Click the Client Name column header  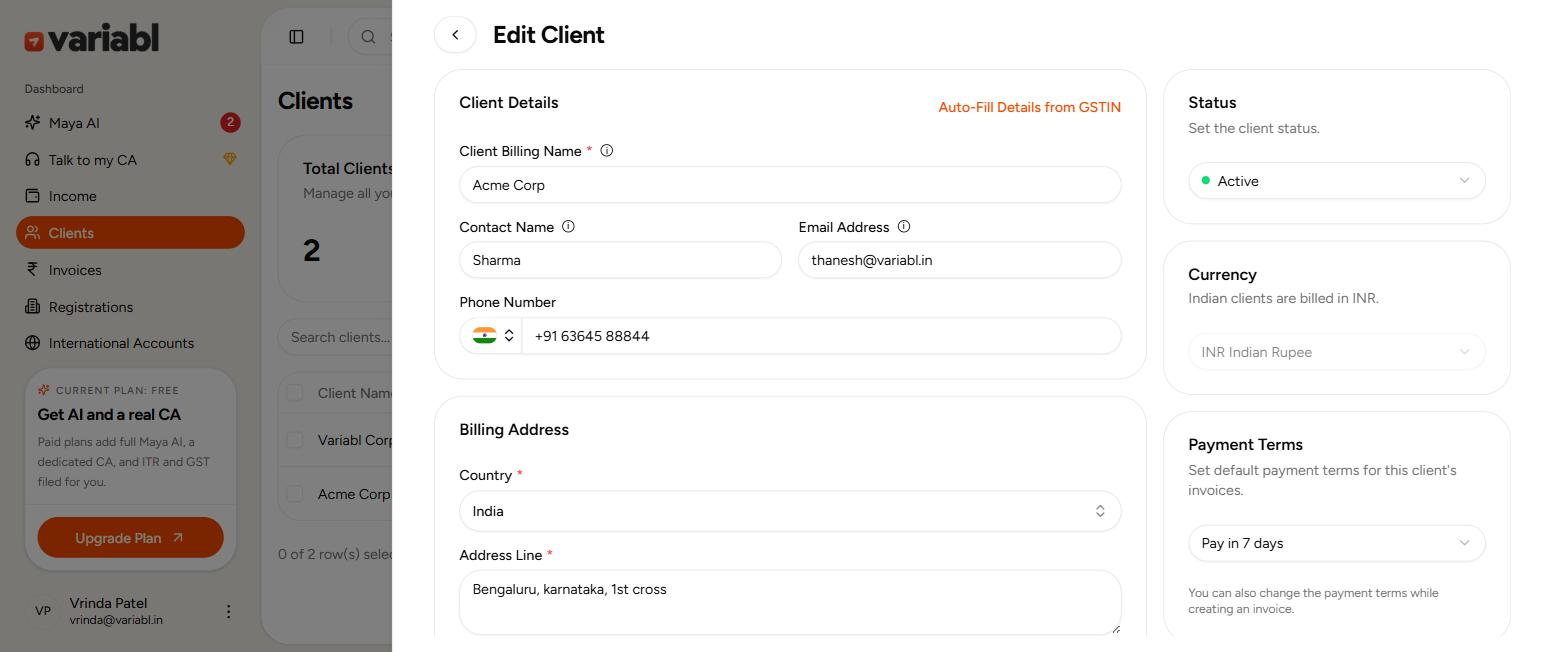[355, 393]
